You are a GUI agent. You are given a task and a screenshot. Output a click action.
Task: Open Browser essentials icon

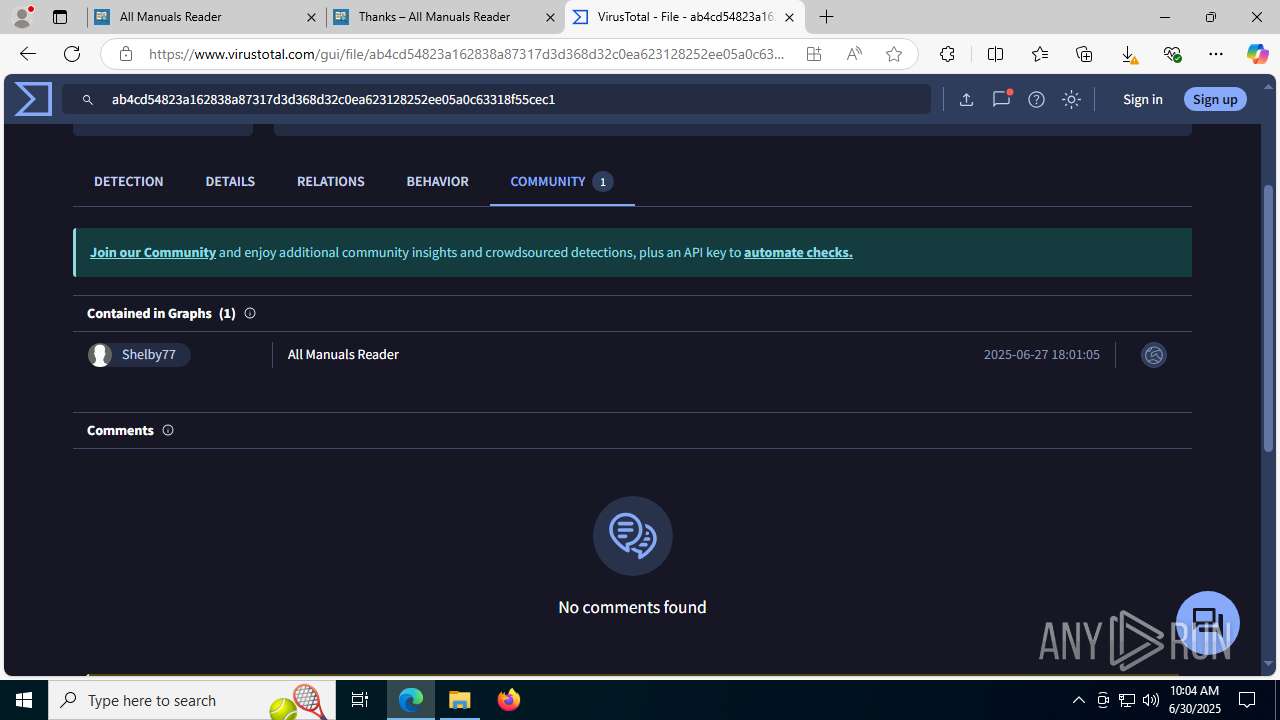(1172, 54)
